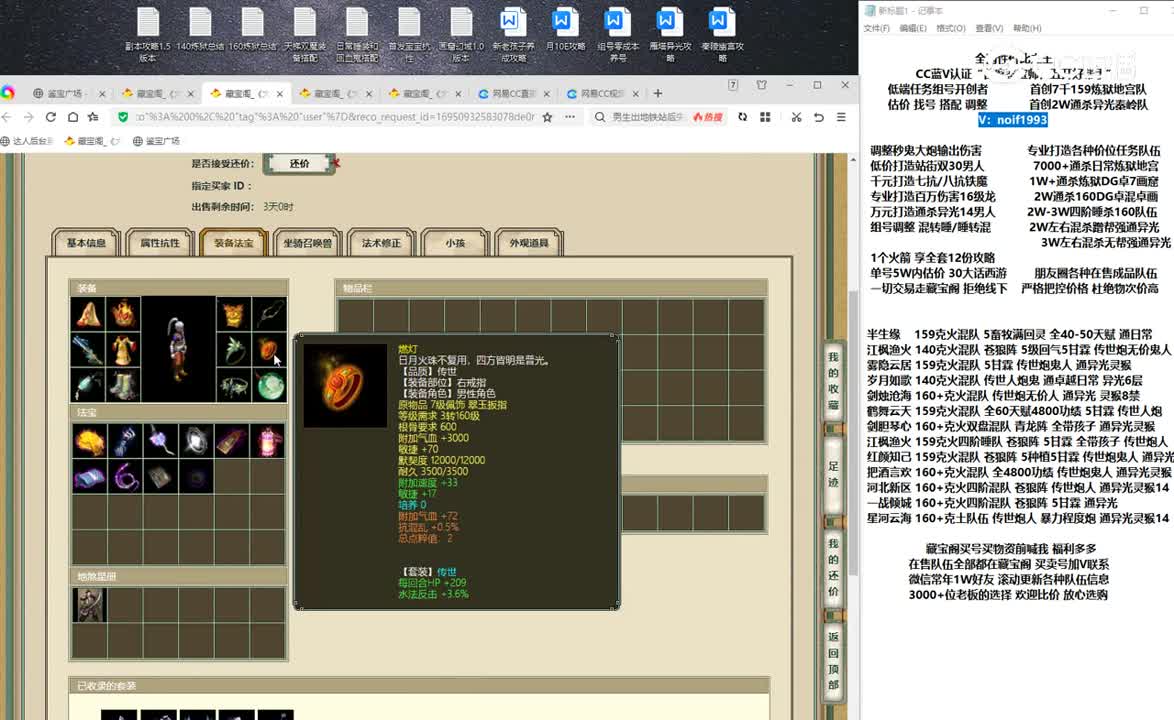Go to the browser home page

[73, 117]
